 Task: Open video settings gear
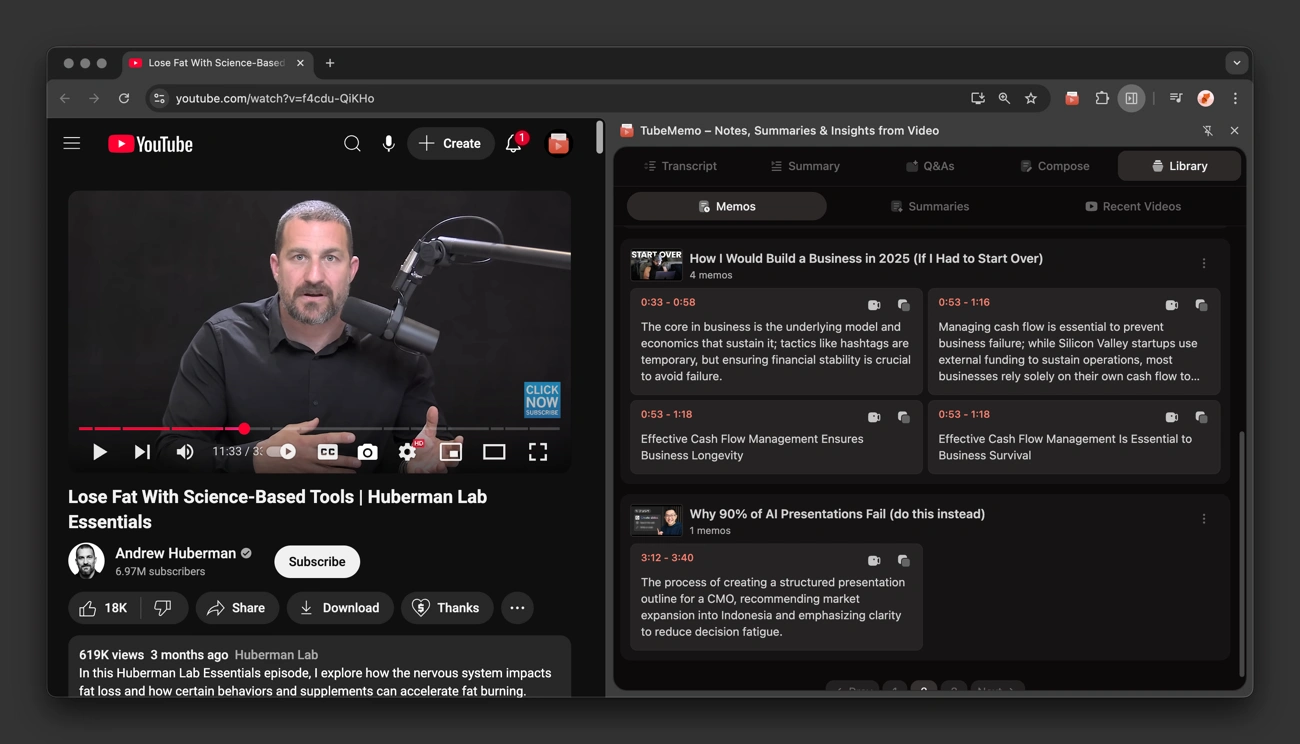click(x=407, y=452)
